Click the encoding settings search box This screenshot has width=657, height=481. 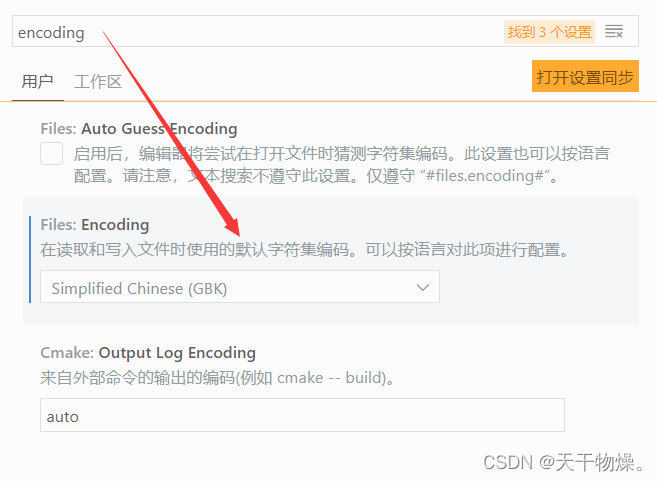pos(325,31)
